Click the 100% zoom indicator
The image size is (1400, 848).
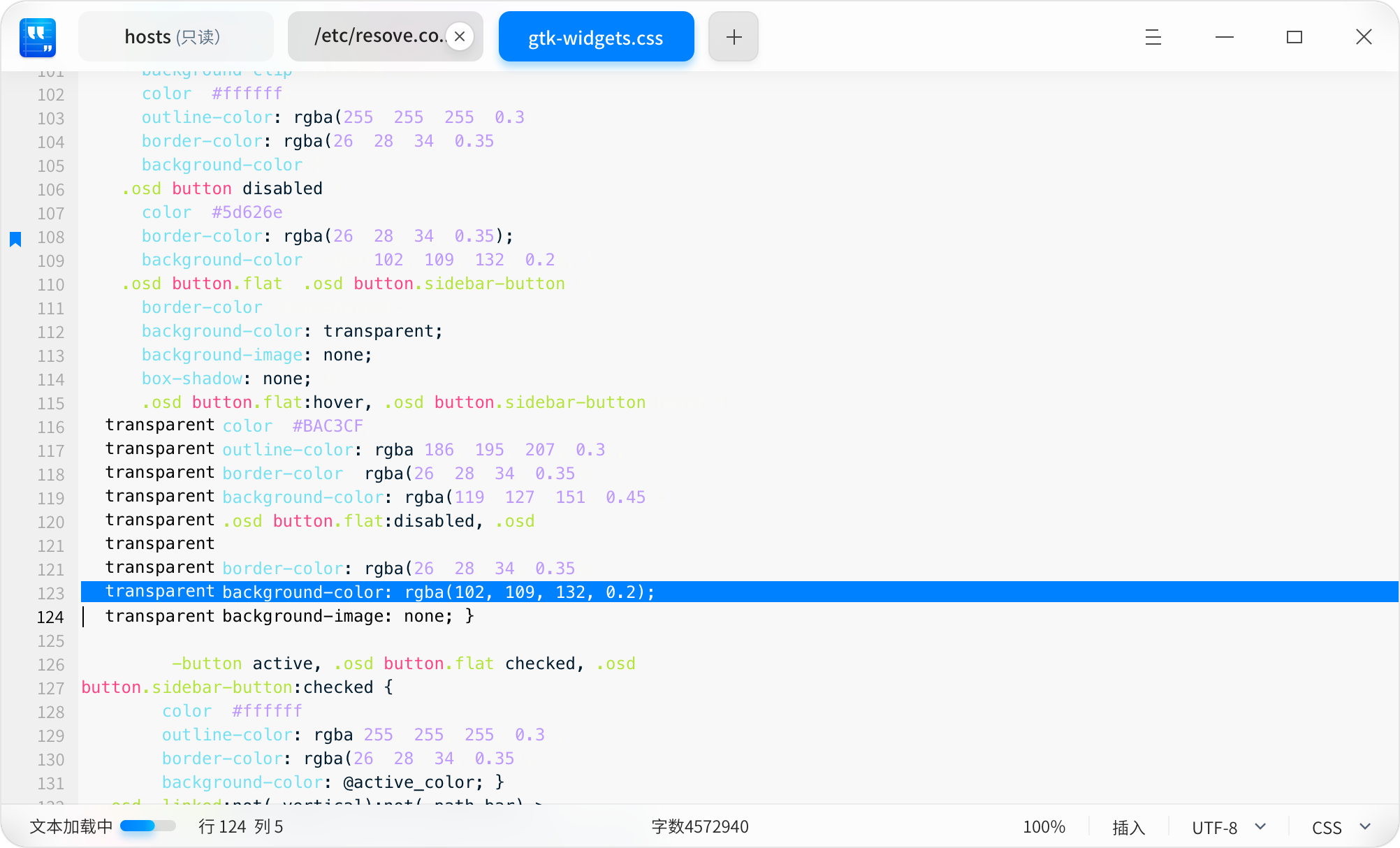point(1044,827)
